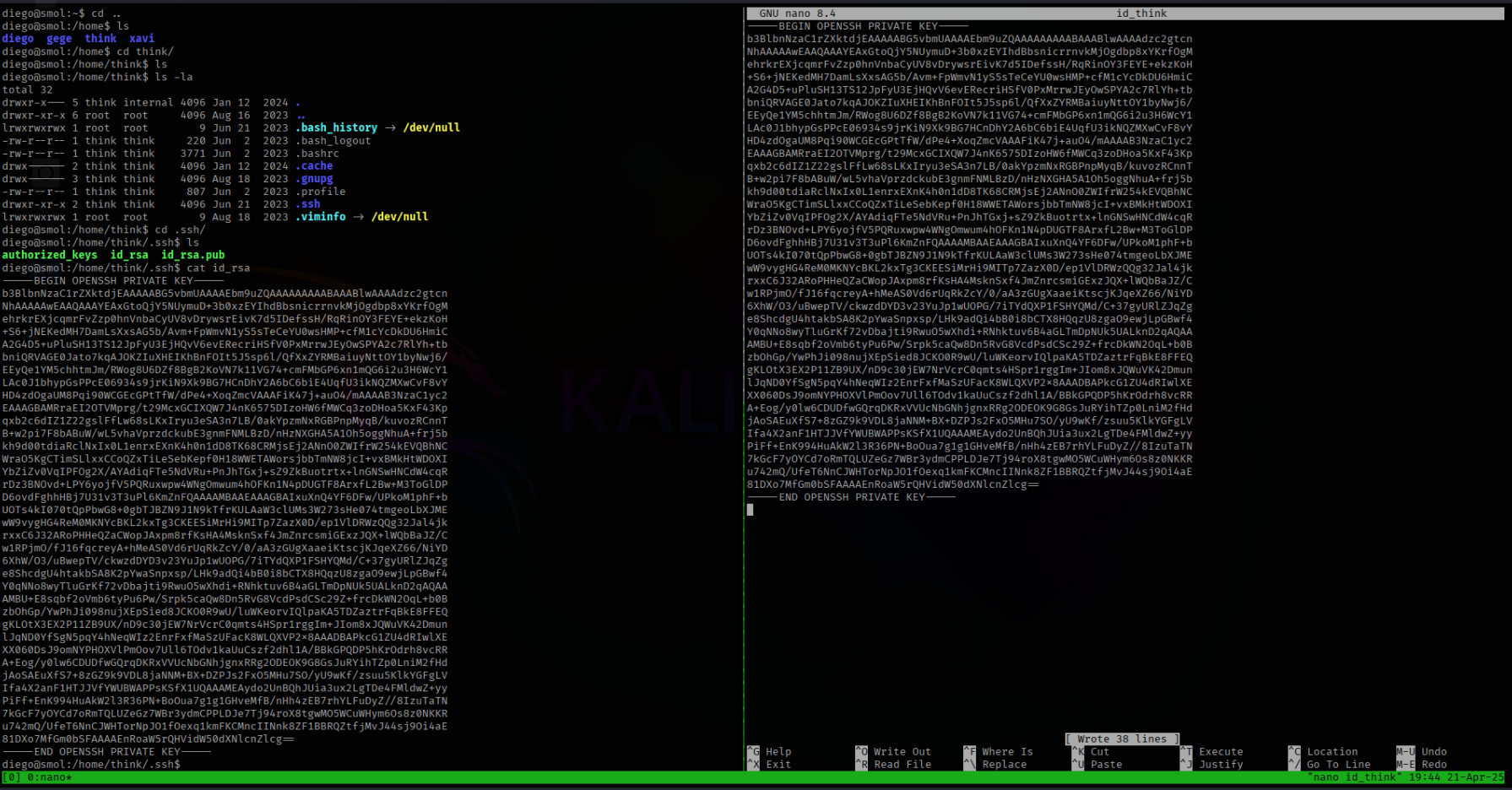The height and width of the screenshot is (790, 1512).
Task: Click the id_think filename in nano title bar
Action: (1141, 14)
